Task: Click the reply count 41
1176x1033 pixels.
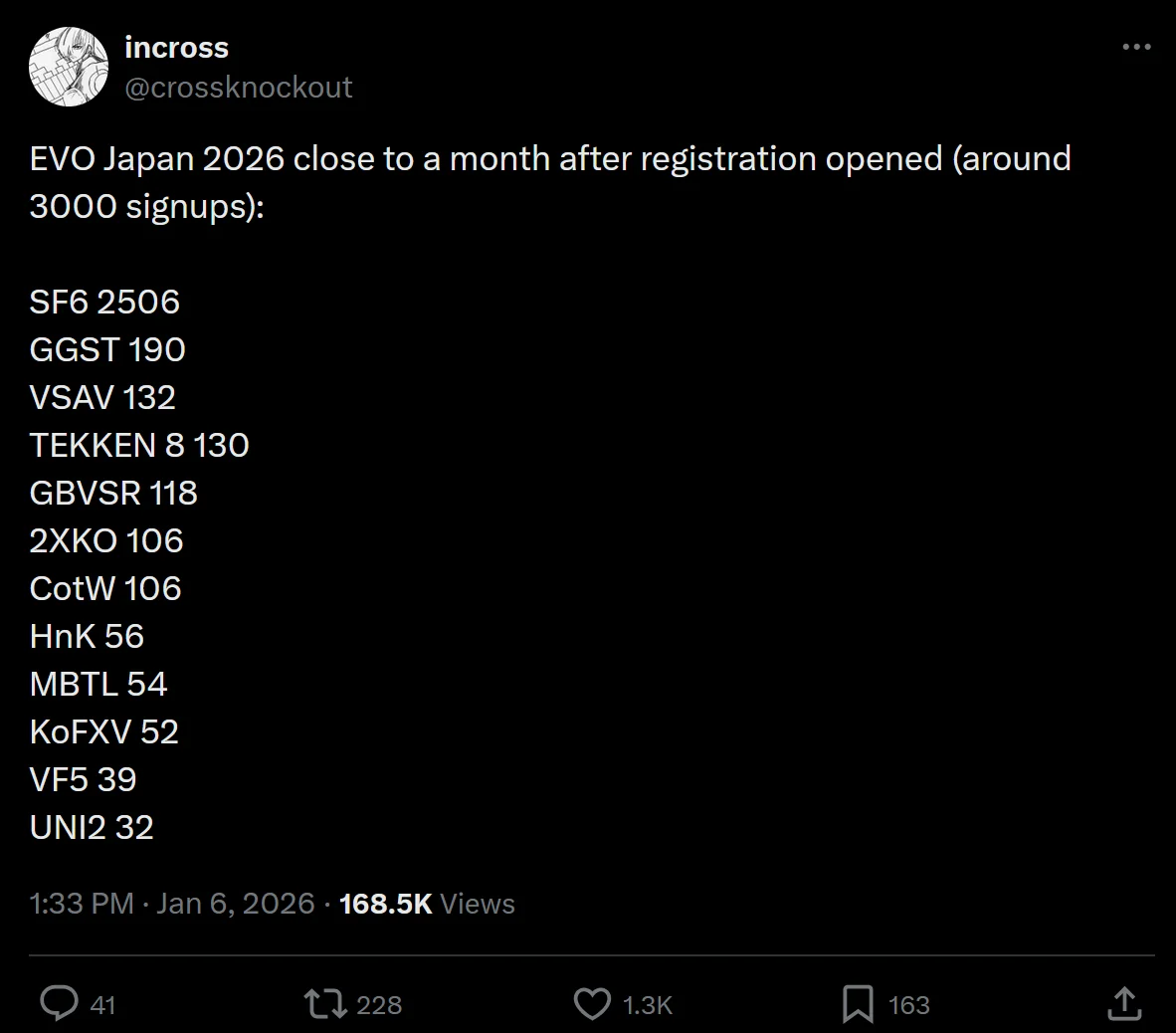Action: pyautogui.click(x=102, y=1005)
